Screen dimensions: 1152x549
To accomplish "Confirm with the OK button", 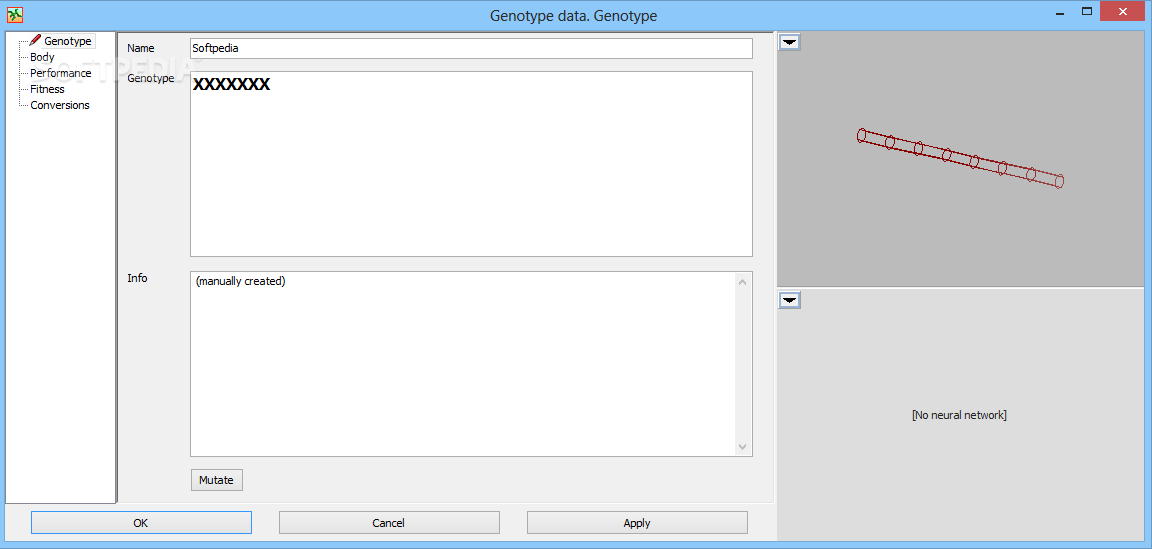I will click(141, 523).
